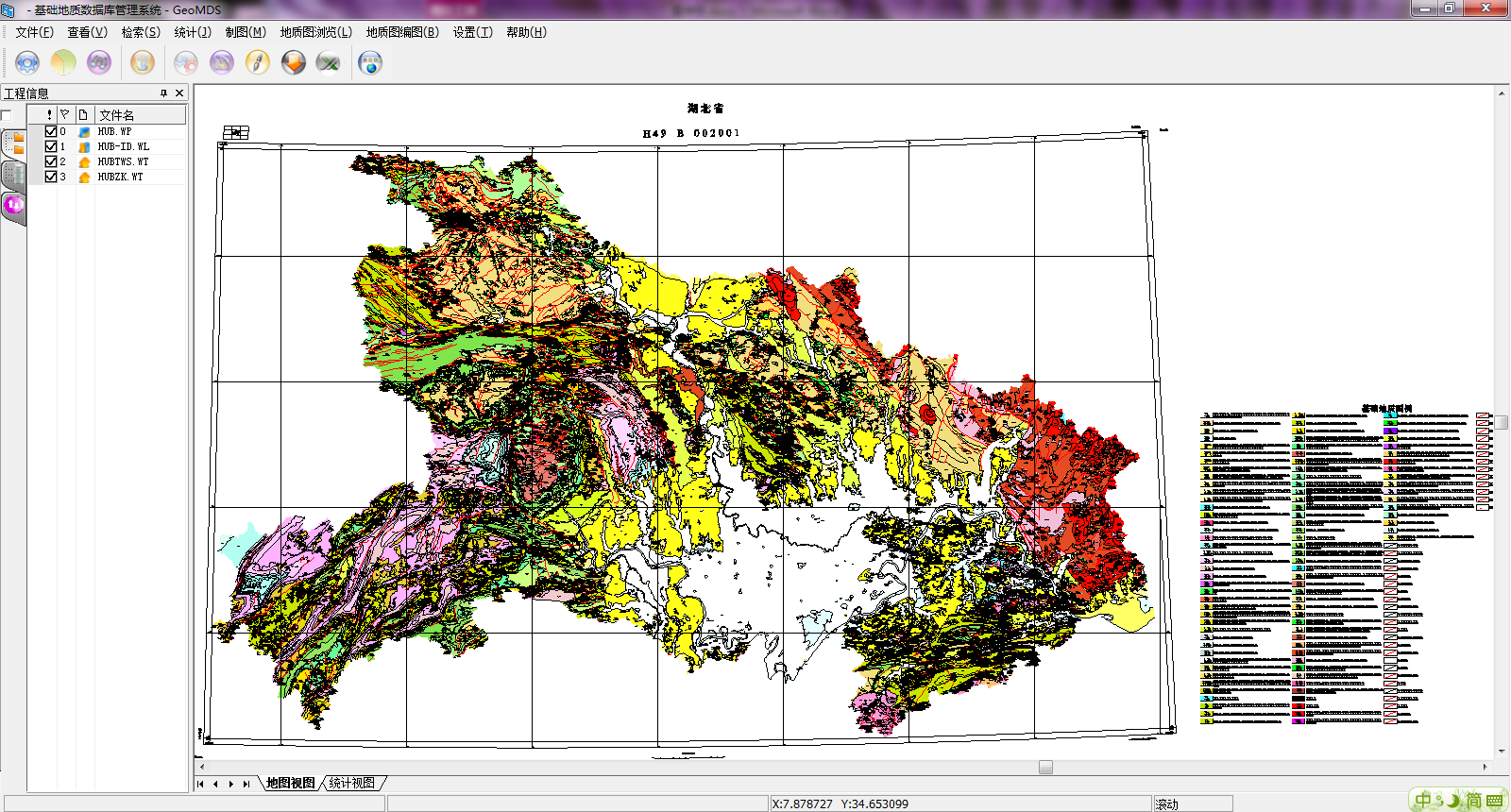Pin the 工程信息 panel
Viewport: 1511px width, 812px height.
[163, 93]
